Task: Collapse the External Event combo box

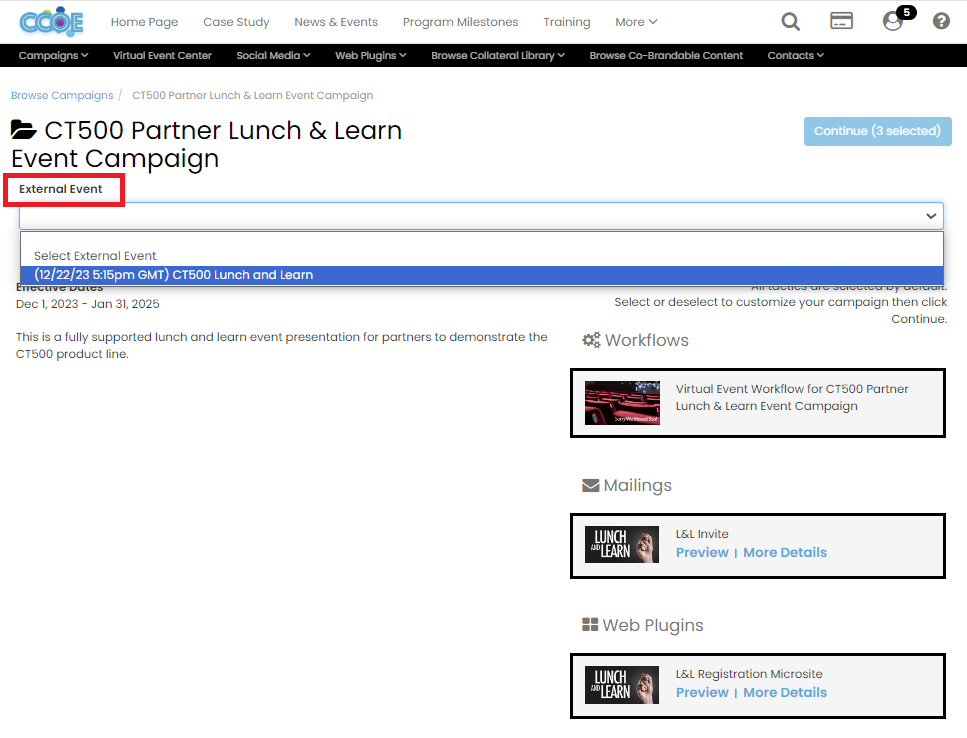Action: click(481, 216)
